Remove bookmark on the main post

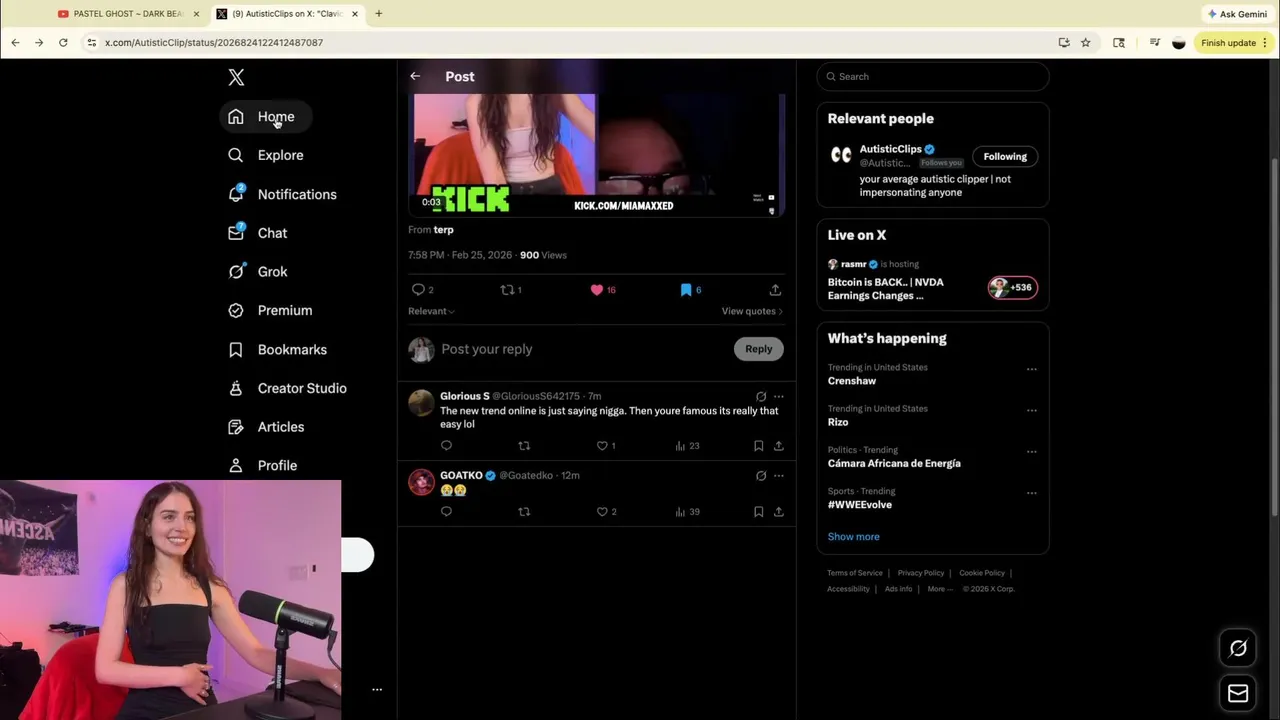click(686, 290)
